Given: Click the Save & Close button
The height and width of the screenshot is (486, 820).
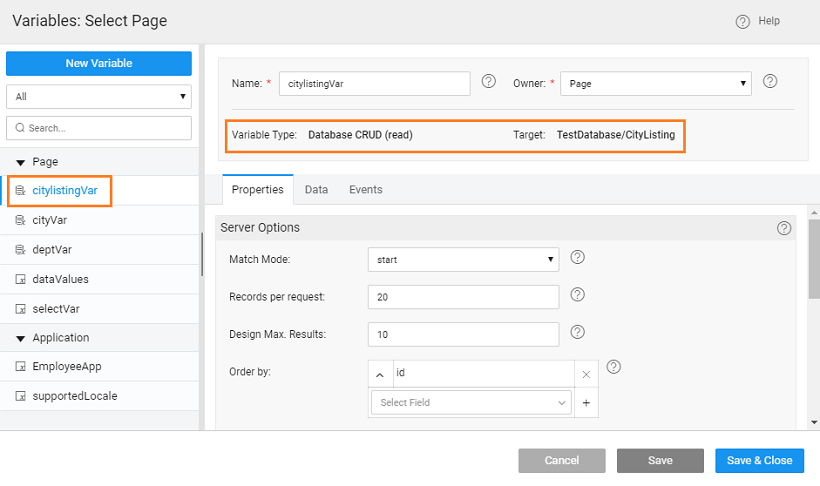Looking at the screenshot, I should 759,460.
